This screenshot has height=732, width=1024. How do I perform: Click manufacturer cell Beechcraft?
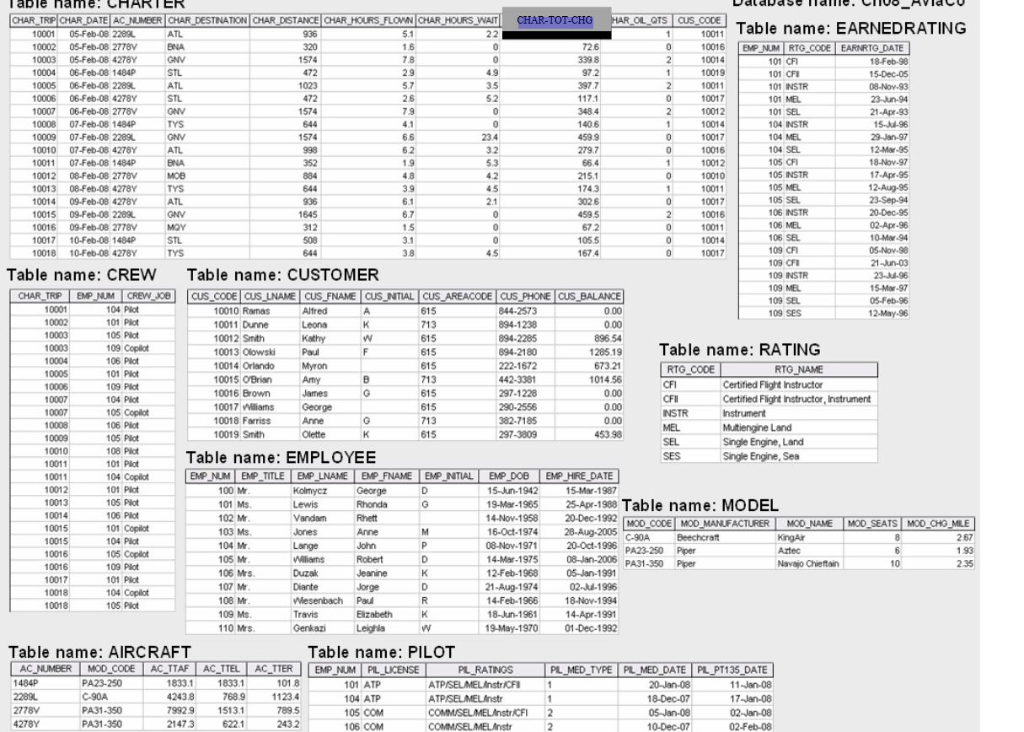[697, 537]
